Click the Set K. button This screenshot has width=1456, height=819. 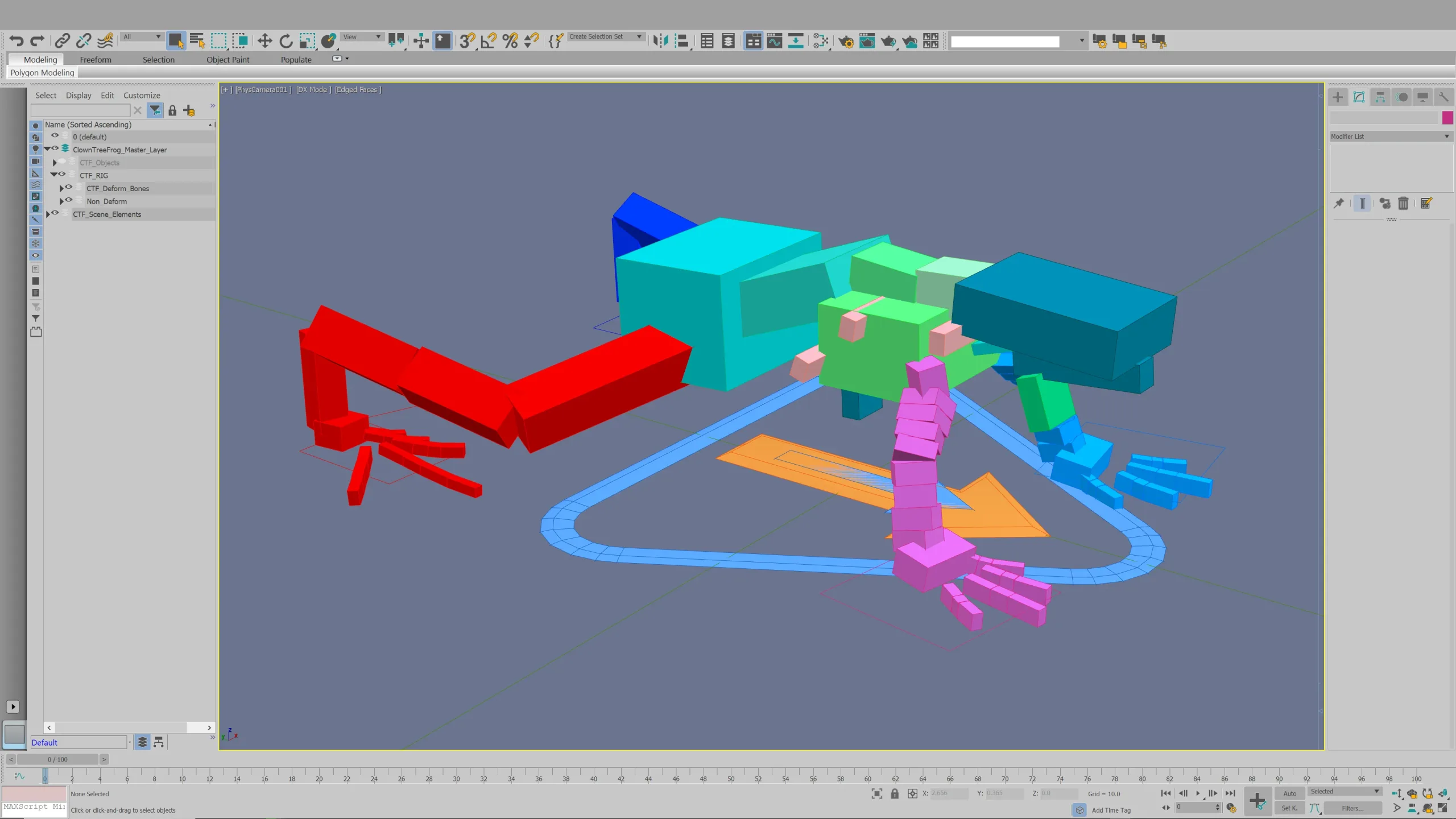(x=1290, y=808)
